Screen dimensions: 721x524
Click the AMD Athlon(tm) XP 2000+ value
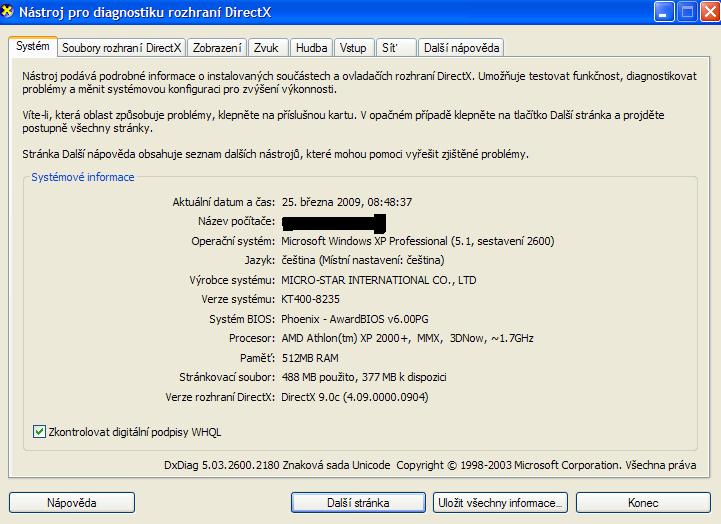[407, 338]
